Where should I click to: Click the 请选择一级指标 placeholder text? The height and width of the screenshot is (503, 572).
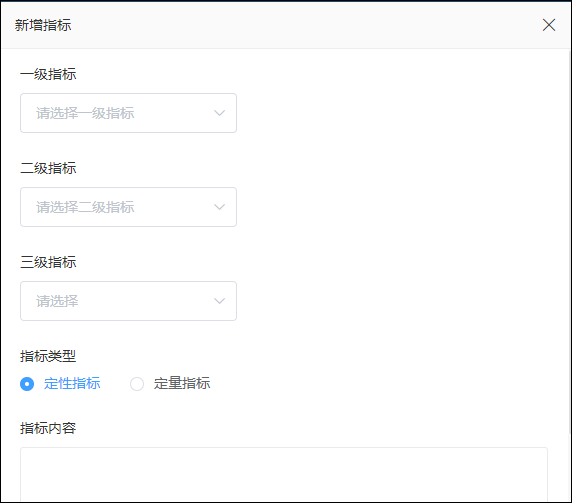tap(85, 113)
